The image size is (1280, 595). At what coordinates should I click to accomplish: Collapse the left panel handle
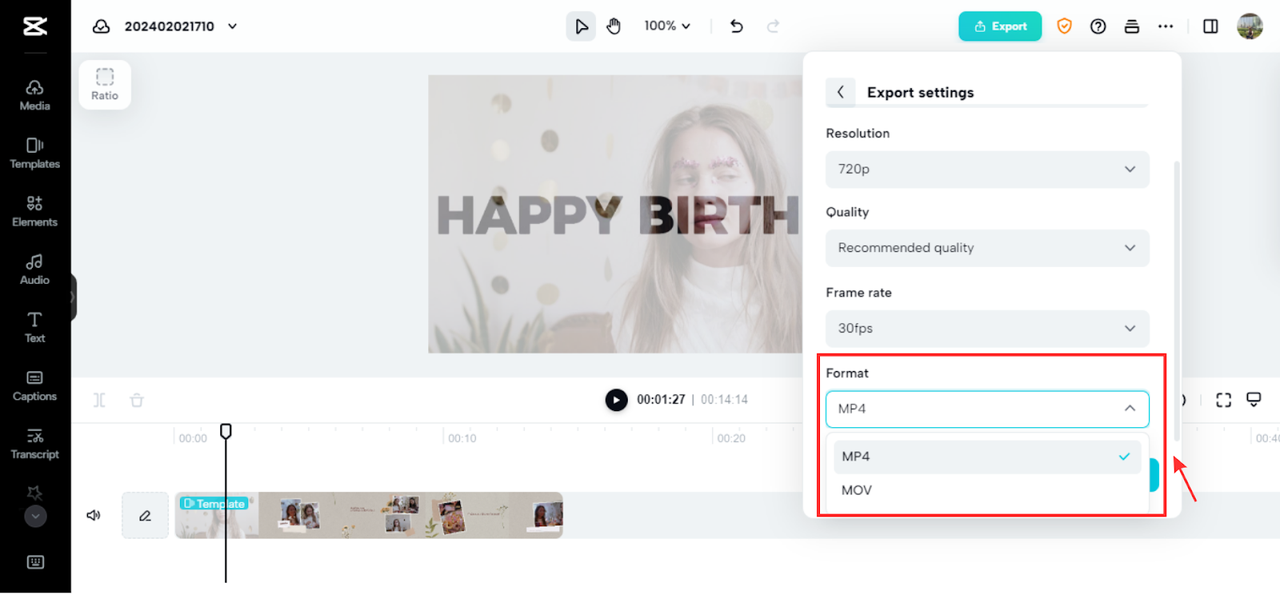coord(73,297)
